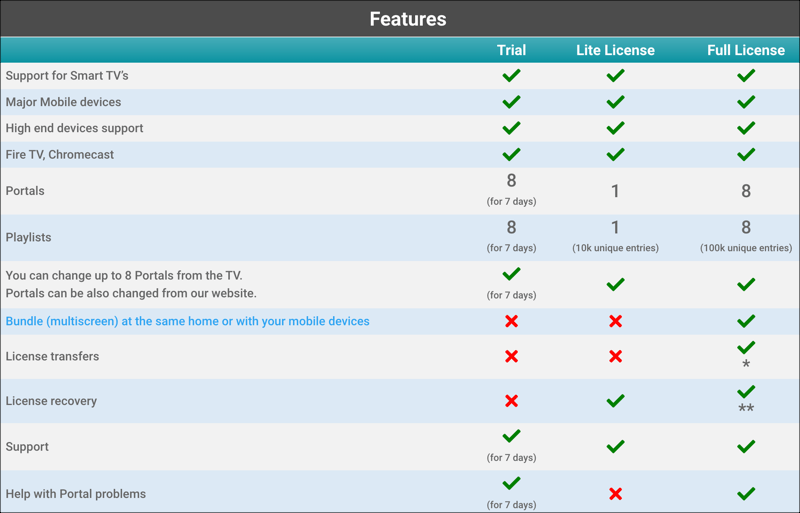This screenshot has width=800, height=513.
Task: Click the High end devices support row label
Action: tap(75, 128)
